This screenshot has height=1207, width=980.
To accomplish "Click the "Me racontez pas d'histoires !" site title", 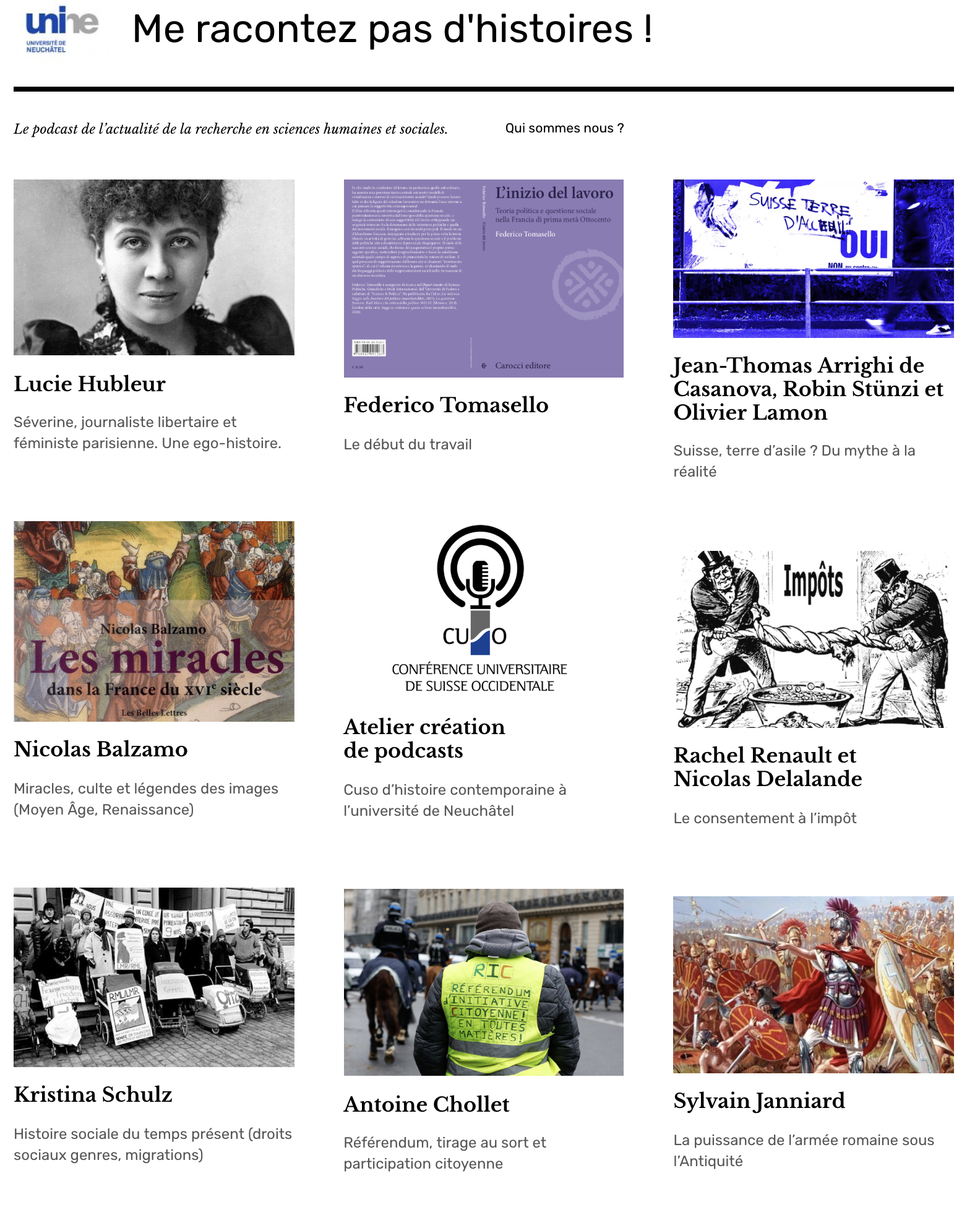I will tap(393, 29).
